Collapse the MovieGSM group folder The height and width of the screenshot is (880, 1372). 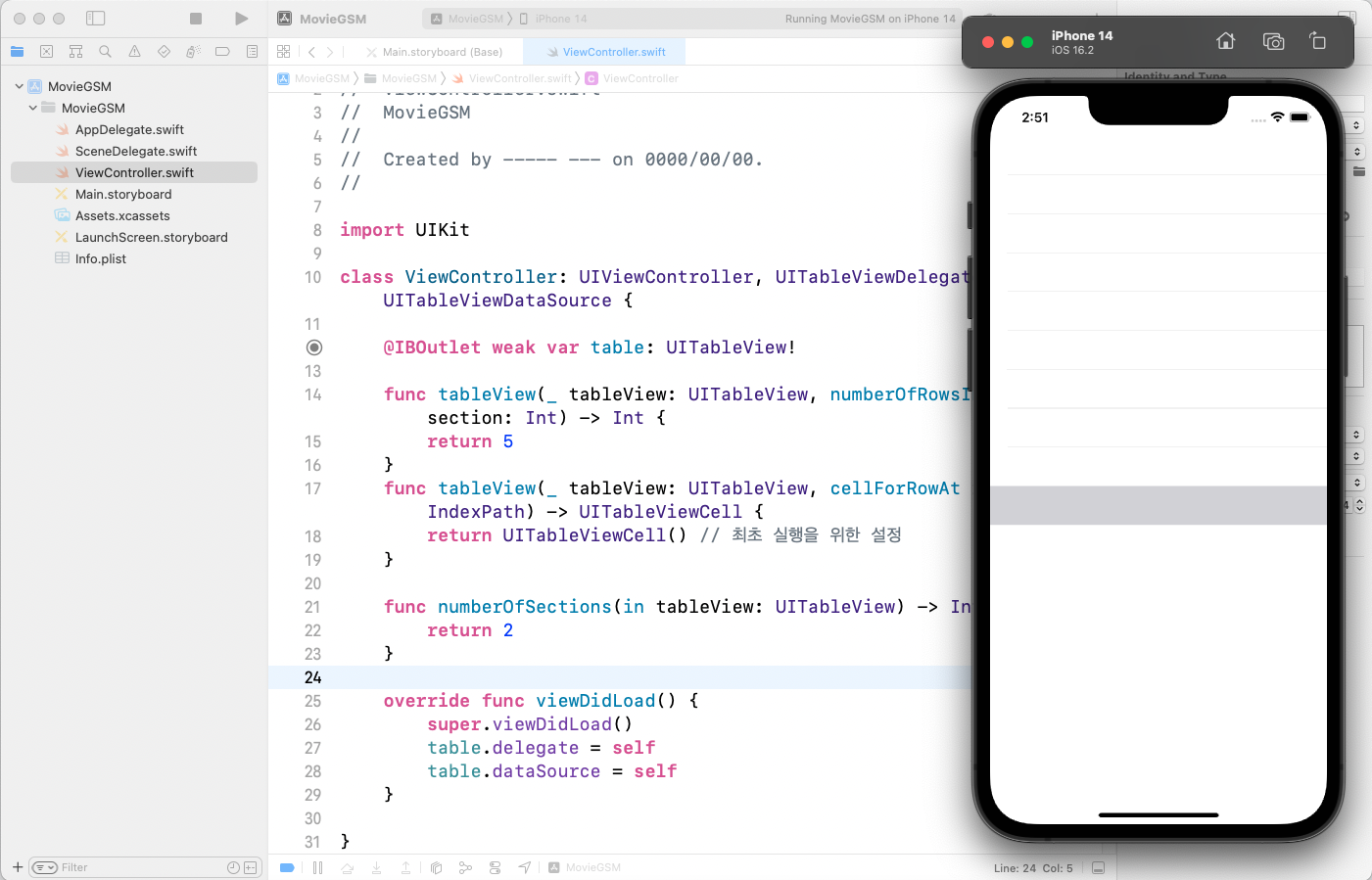coord(32,108)
